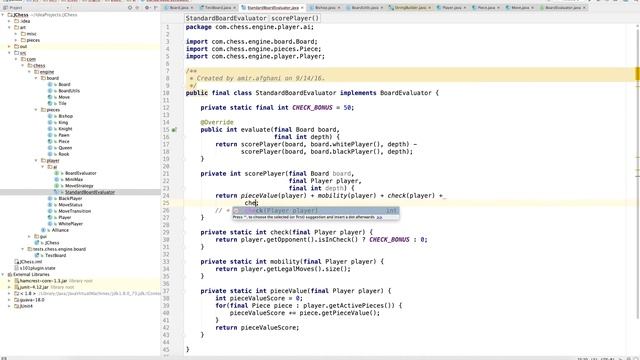Select King in the project tree
640x360 pixels.
63,122
